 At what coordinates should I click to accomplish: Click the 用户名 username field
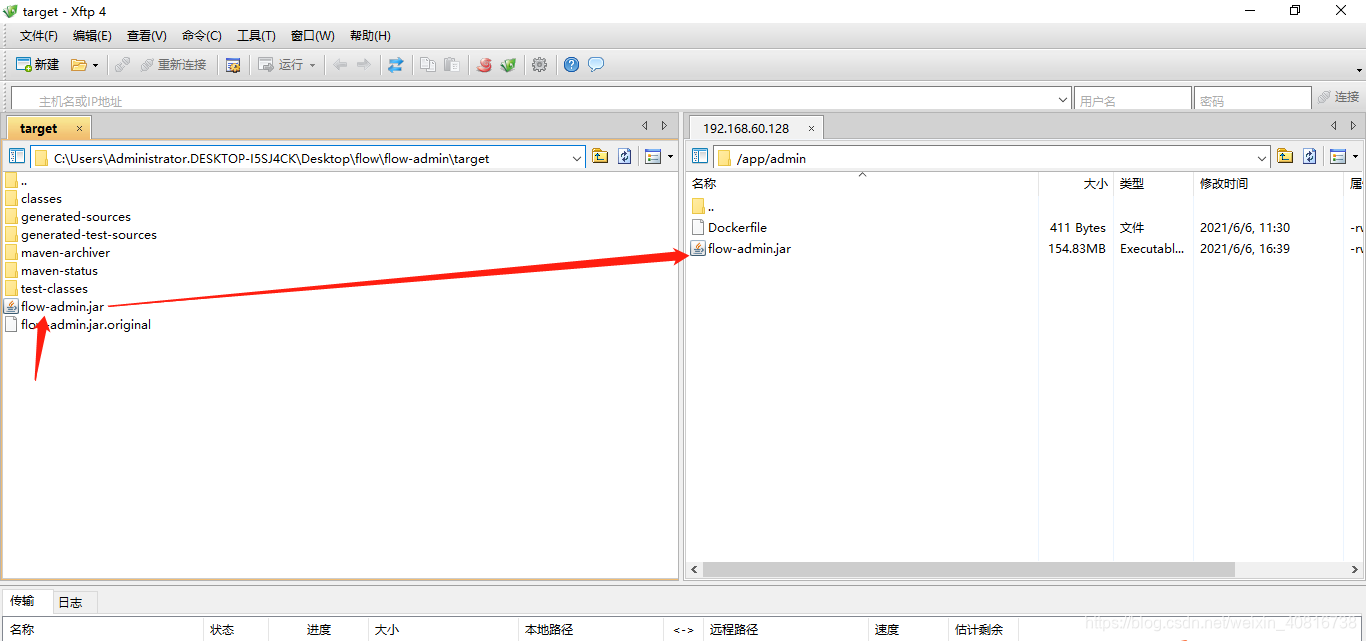(1133, 100)
